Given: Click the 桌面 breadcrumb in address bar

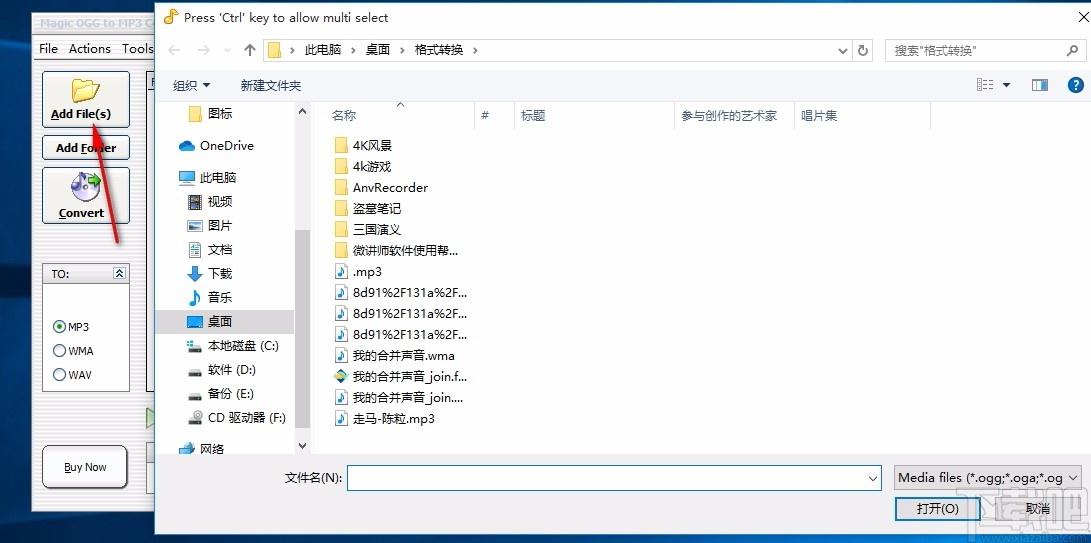Looking at the screenshot, I should tap(378, 50).
